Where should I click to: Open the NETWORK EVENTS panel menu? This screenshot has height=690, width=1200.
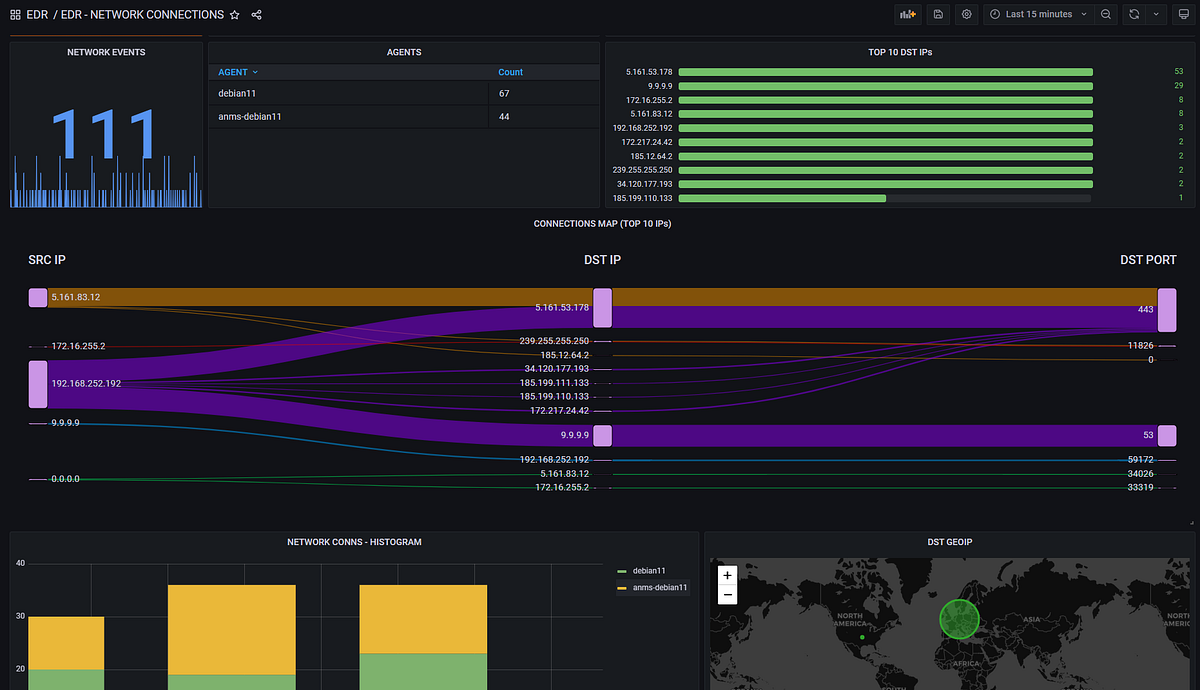click(105, 51)
